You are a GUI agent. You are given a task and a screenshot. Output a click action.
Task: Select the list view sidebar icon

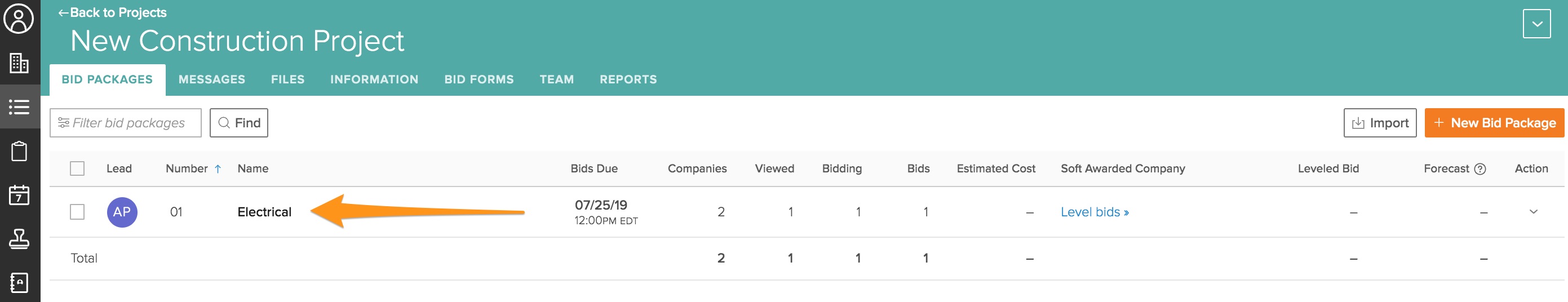coord(19,107)
